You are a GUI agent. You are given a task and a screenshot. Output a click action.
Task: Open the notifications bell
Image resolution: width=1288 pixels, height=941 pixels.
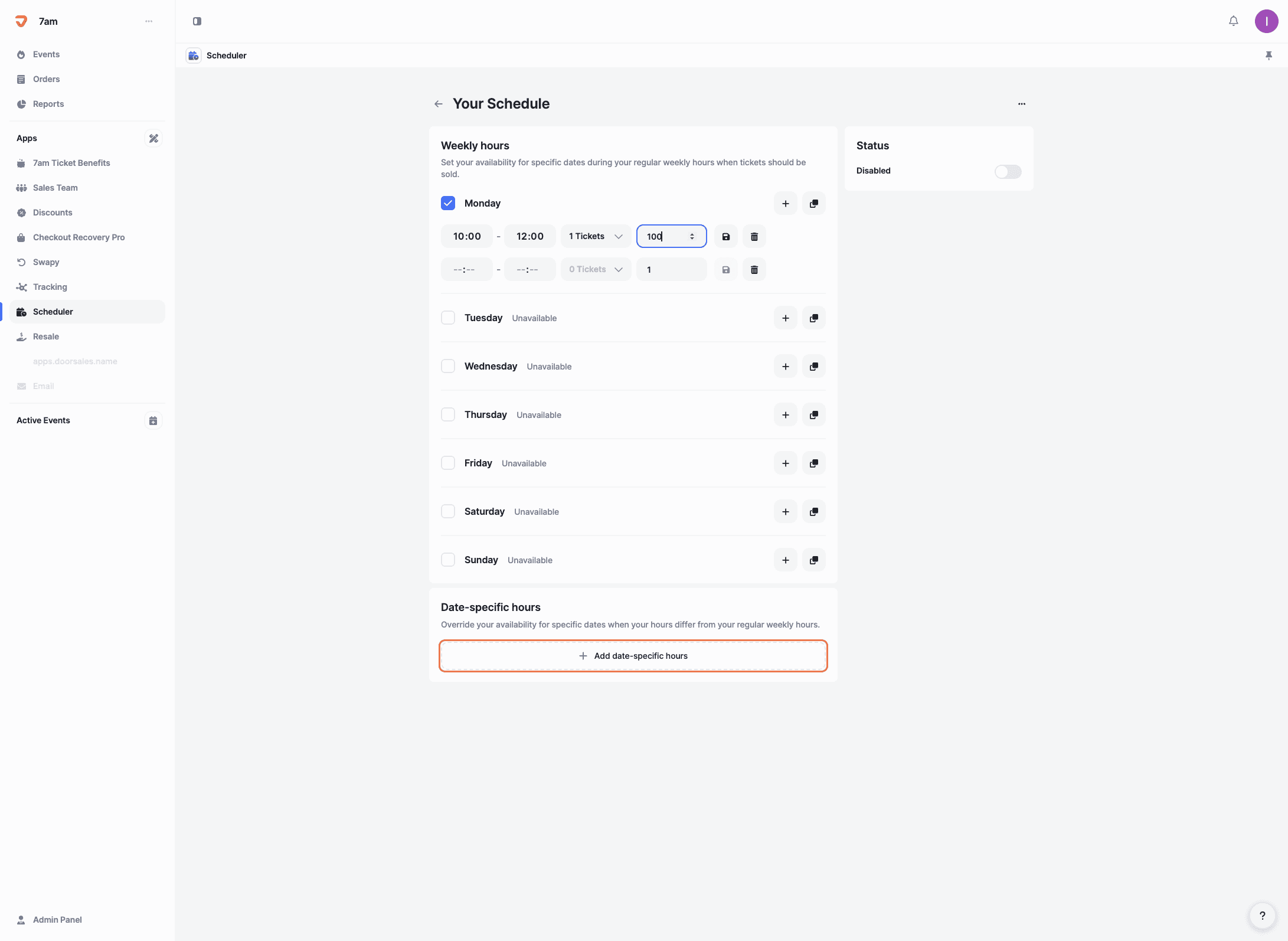[x=1233, y=21]
